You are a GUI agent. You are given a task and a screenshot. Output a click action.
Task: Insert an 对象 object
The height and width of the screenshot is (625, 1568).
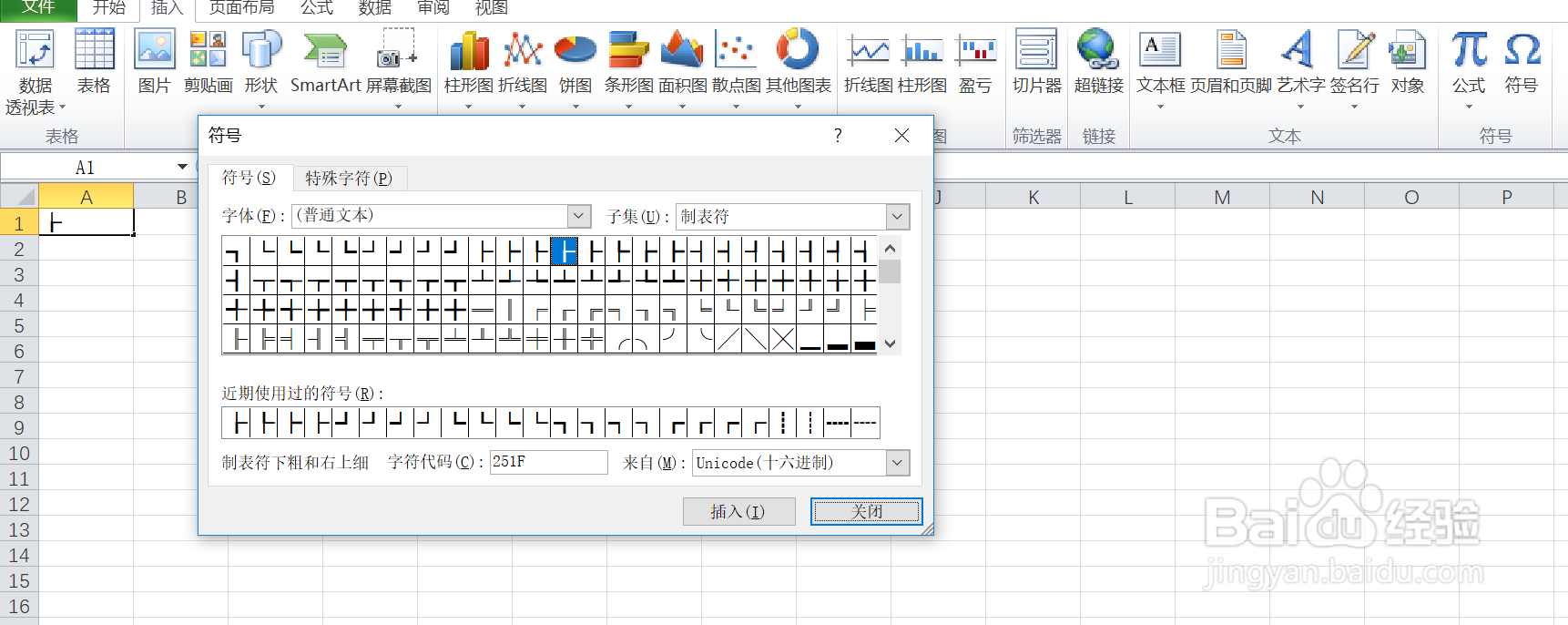point(1407,62)
